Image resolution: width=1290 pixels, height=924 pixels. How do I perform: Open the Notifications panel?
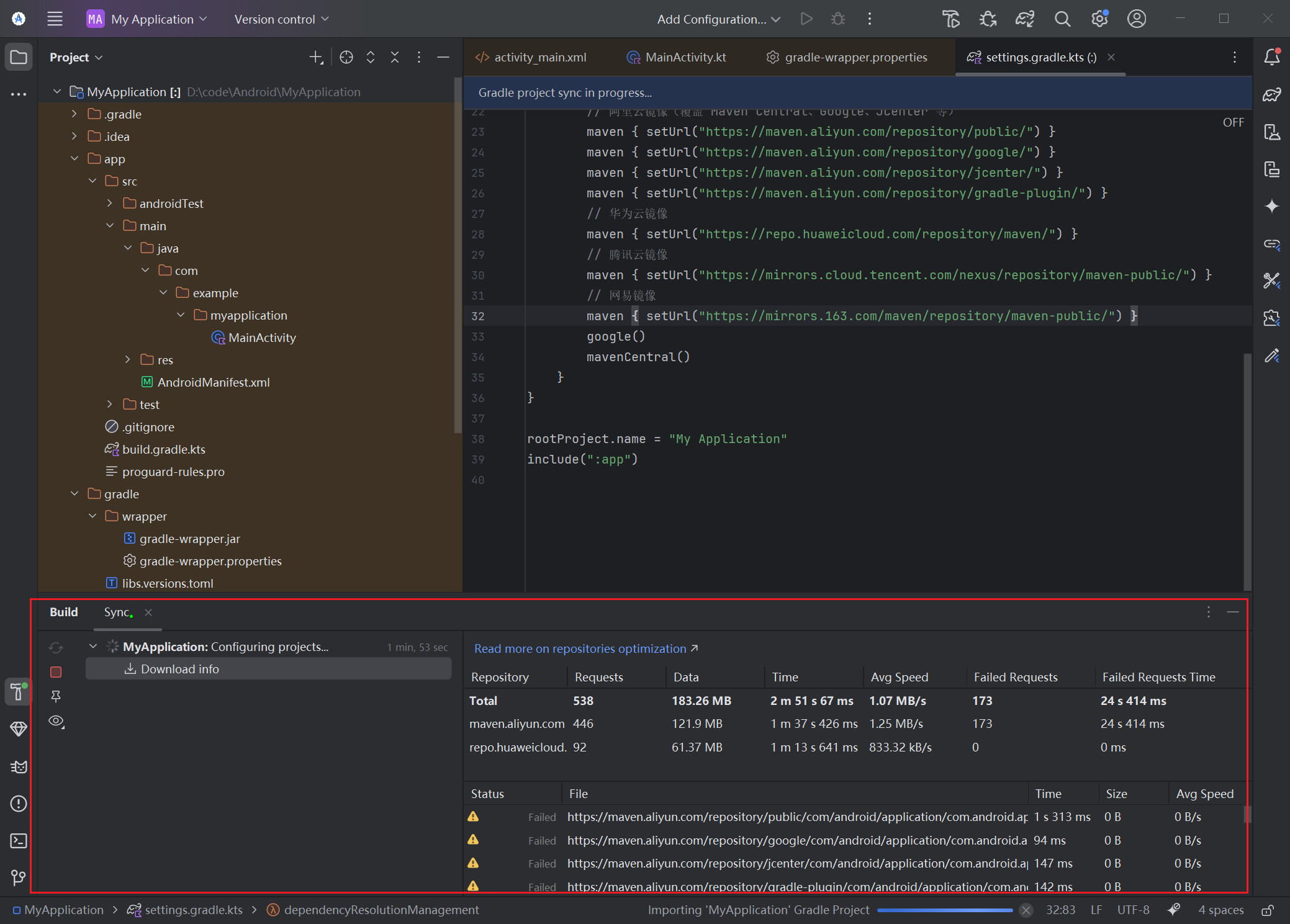click(x=1271, y=57)
